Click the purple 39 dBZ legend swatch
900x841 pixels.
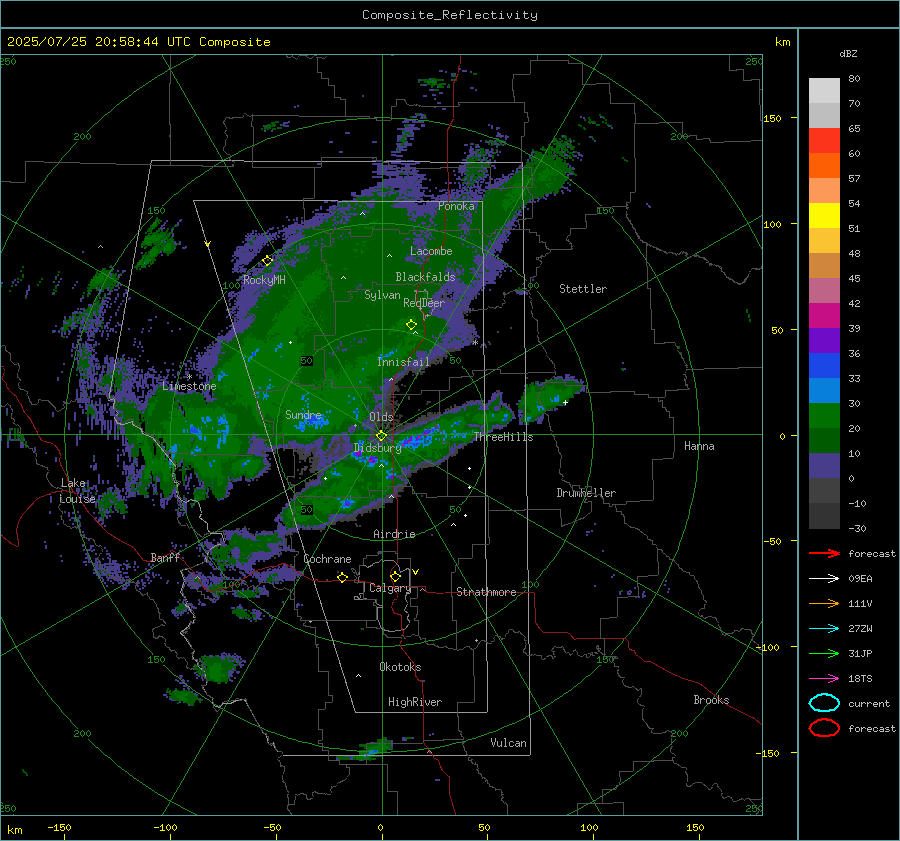pyautogui.click(x=824, y=340)
